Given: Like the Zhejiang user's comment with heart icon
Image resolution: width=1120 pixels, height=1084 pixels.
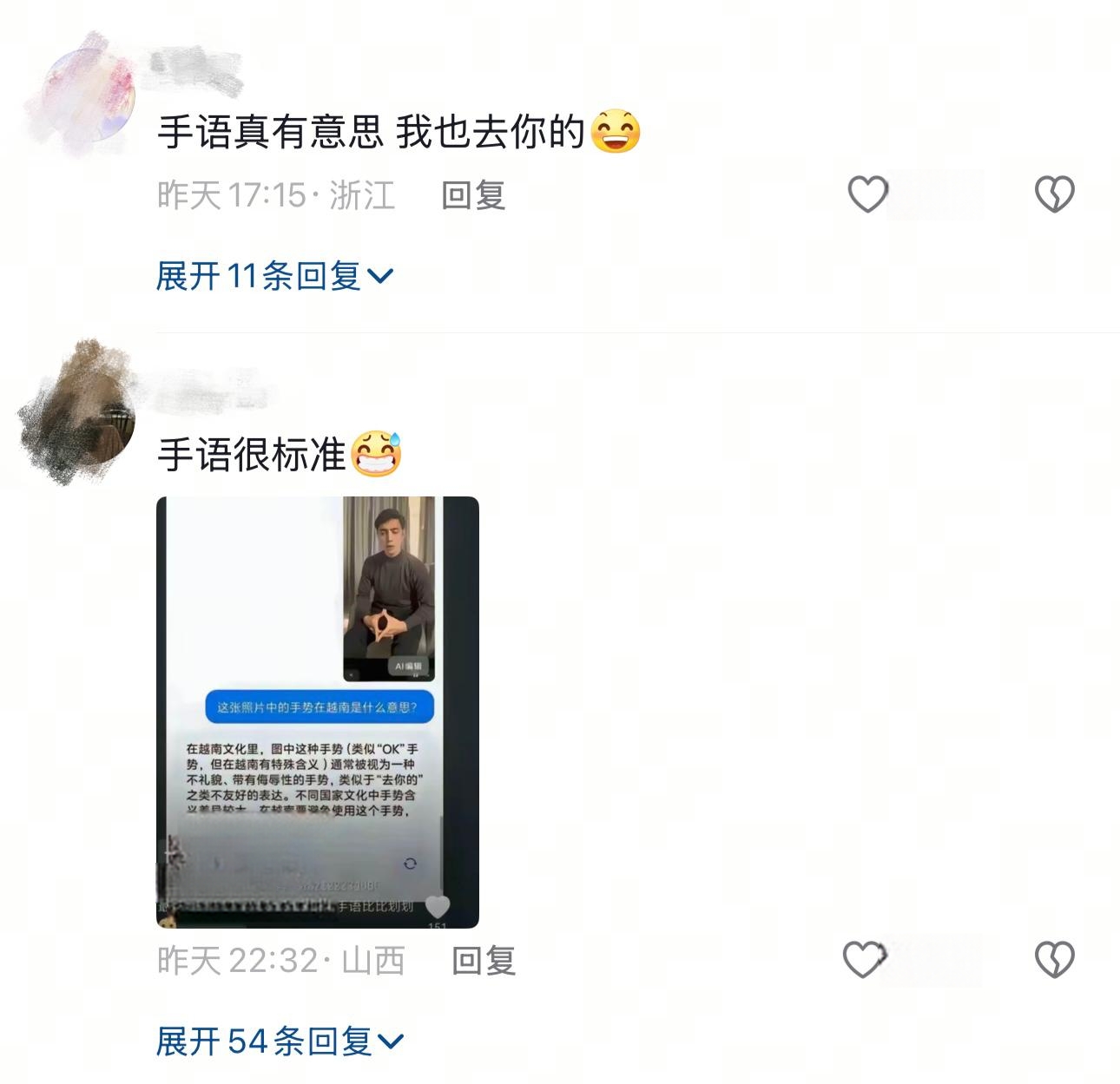Looking at the screenshot, I should (867, 194).
